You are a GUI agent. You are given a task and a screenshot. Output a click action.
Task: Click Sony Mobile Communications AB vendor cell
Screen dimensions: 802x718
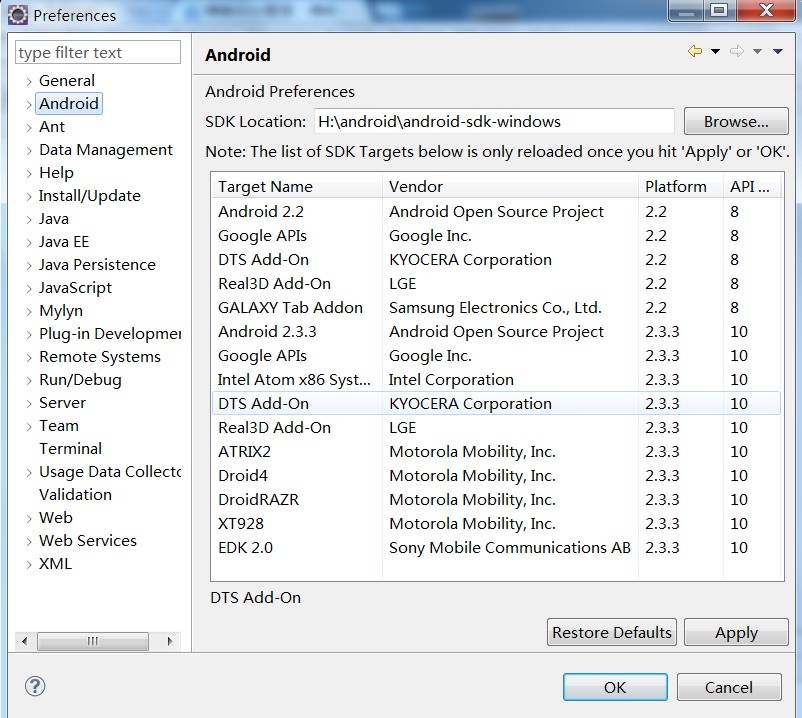pos(509,548)
